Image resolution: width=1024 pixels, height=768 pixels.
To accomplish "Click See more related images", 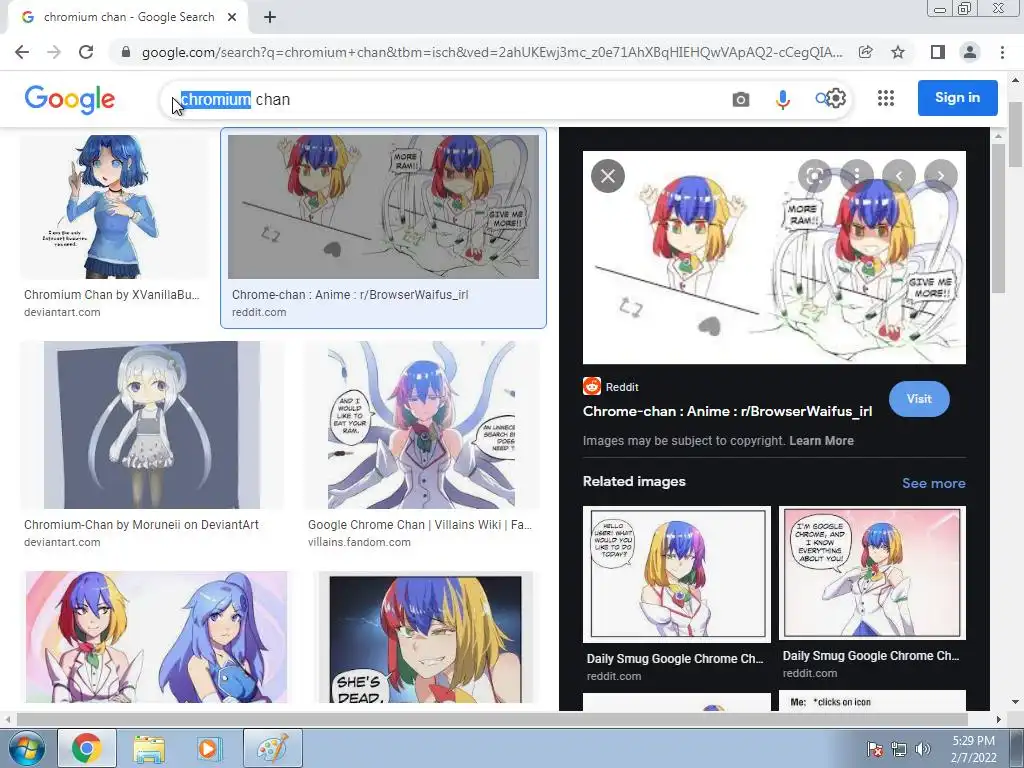I will (x=933, y=483).
